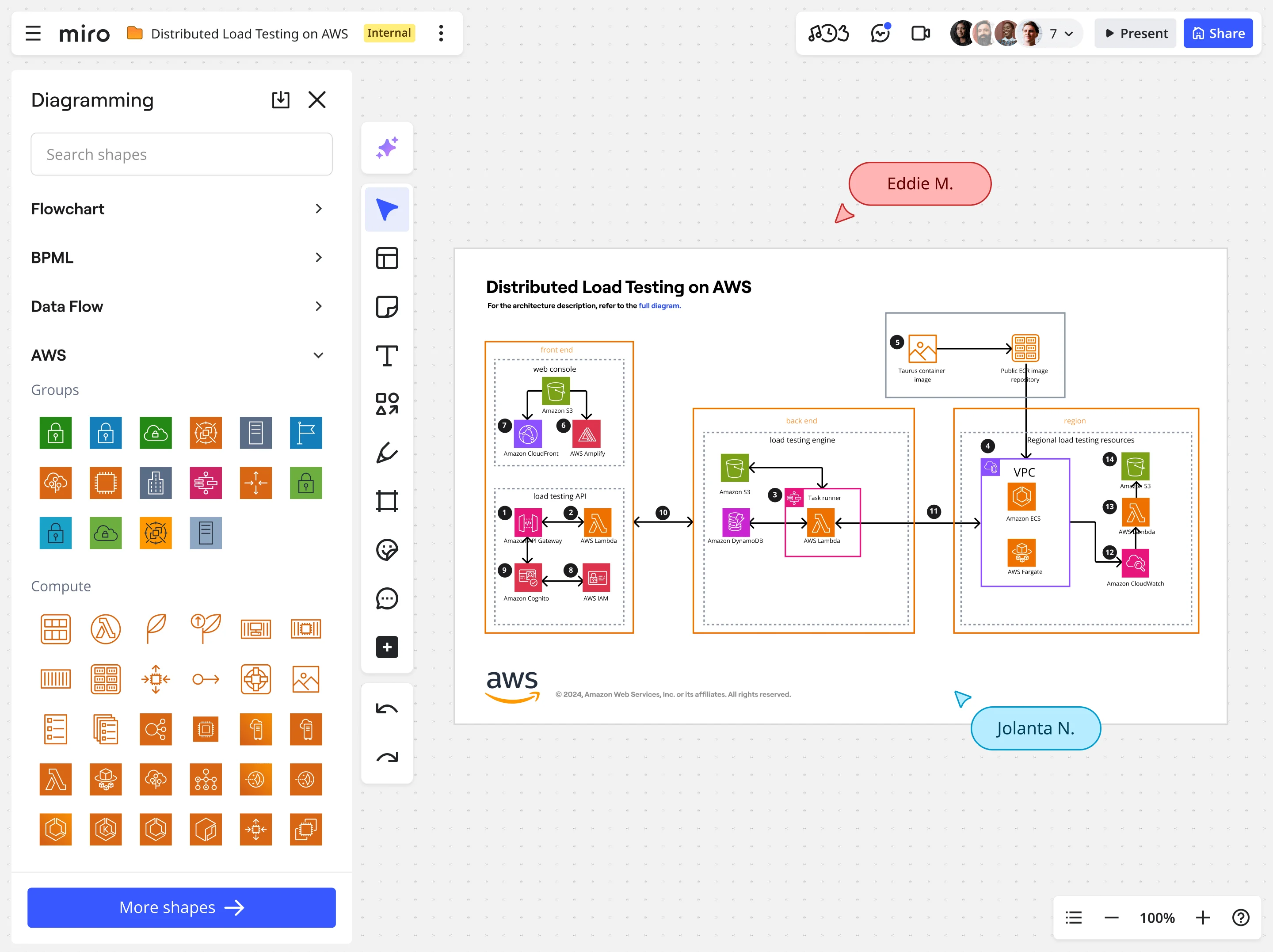The image size is (1273, 952).
Task: Open the frames list panel
Action: pos(1073,918)
